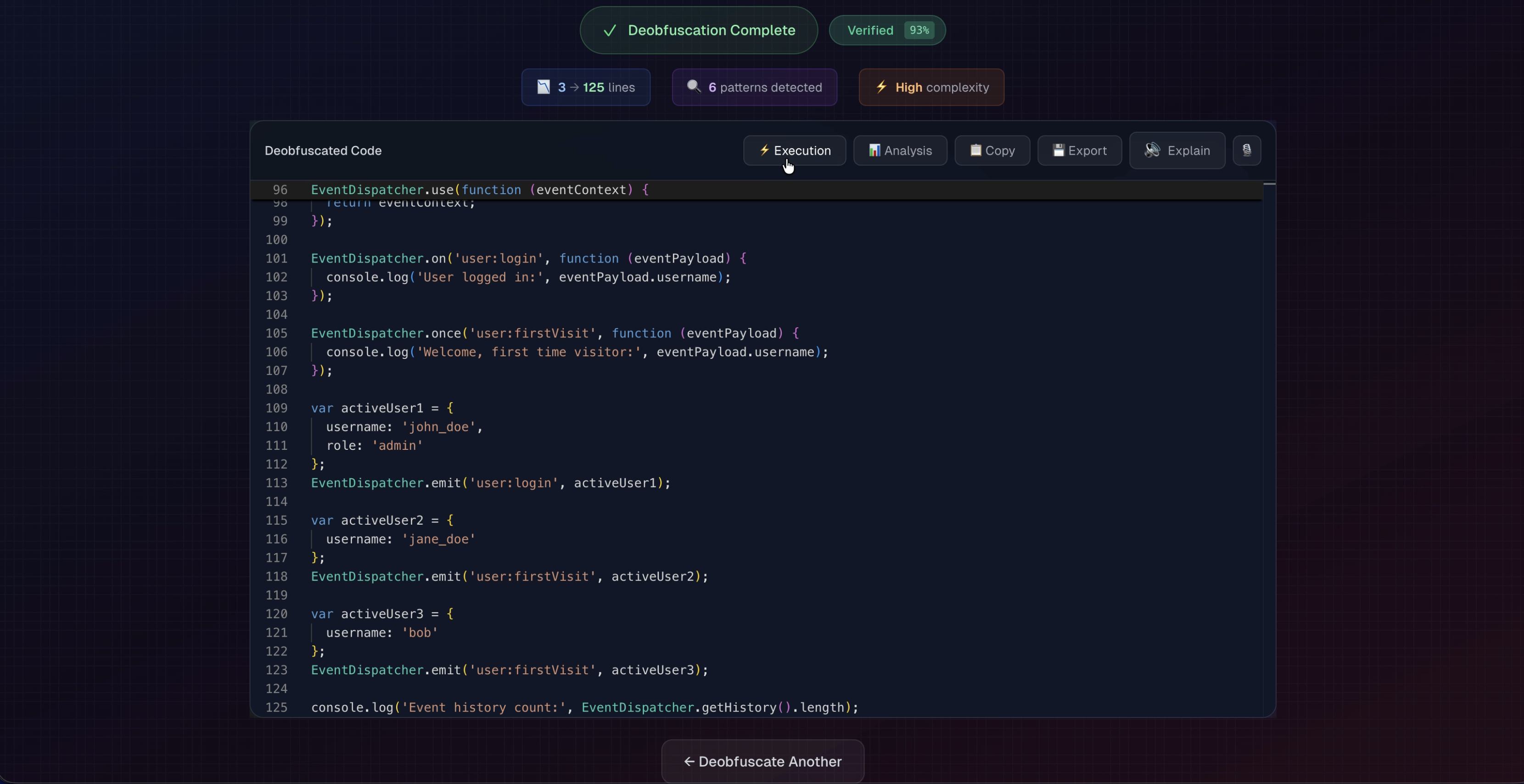Click the bar chart Analysis icon

click(874, 150)
